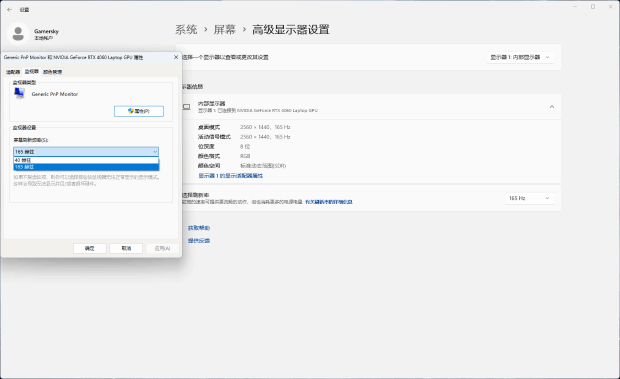Cancel the dialog with 取消

(x=126, y=248)
